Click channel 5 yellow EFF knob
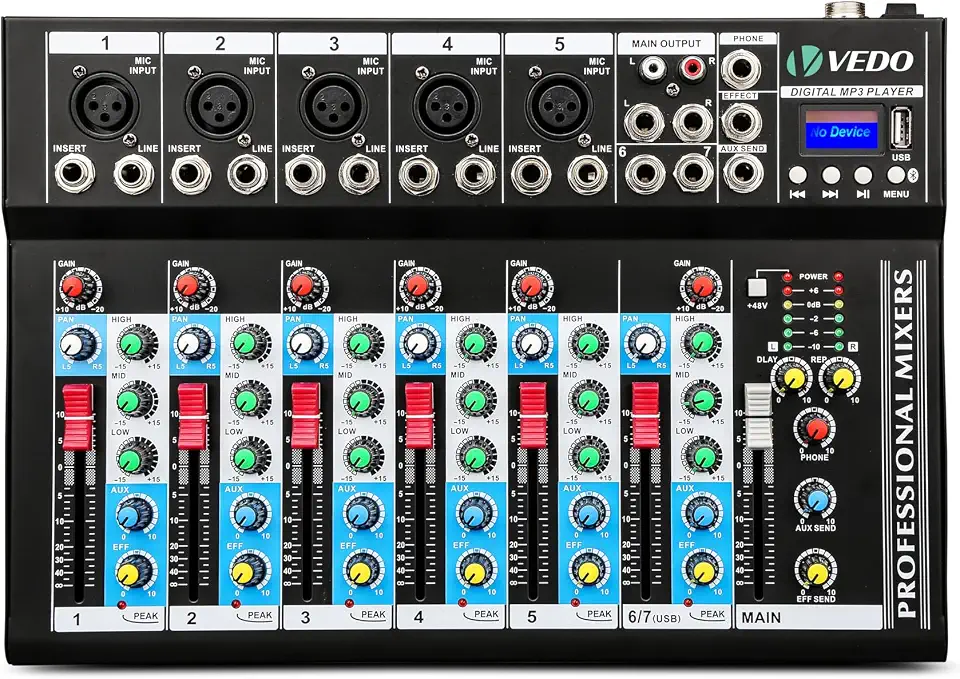Viewport: 960px width, 679px height. click(x=588, y=573)
